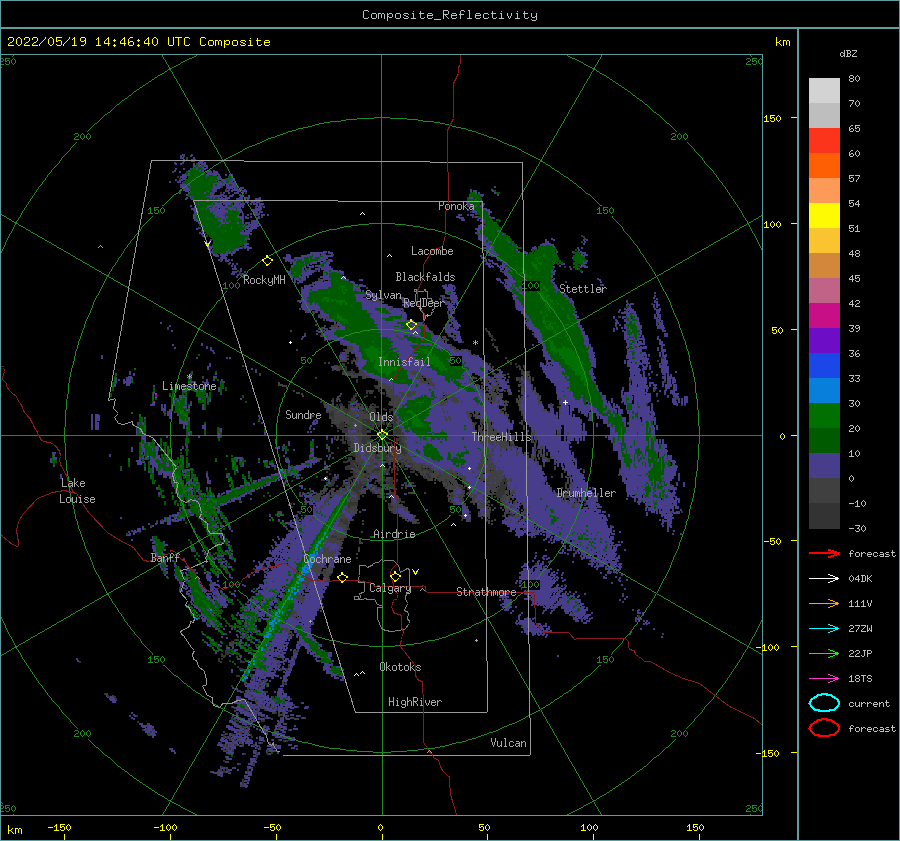Click the Limestone label
900x841 pixels.
coord(189,386)
